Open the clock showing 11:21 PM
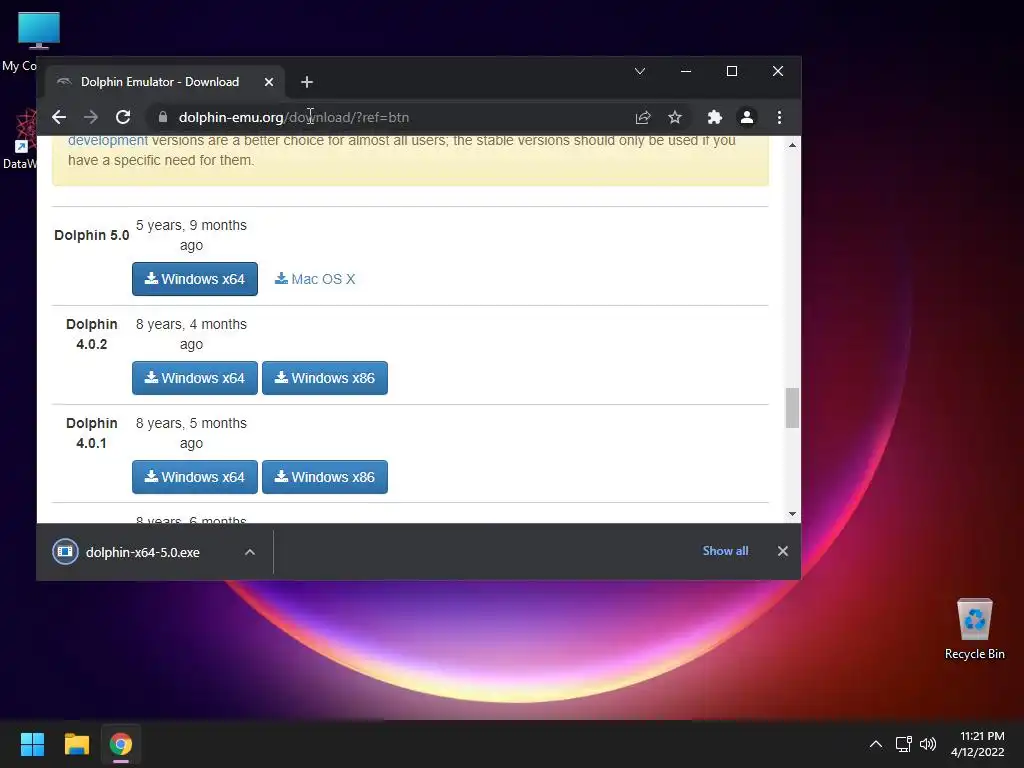Image resolution: width=1024 pixels, height=768 pixels. [x=978, y=744]
